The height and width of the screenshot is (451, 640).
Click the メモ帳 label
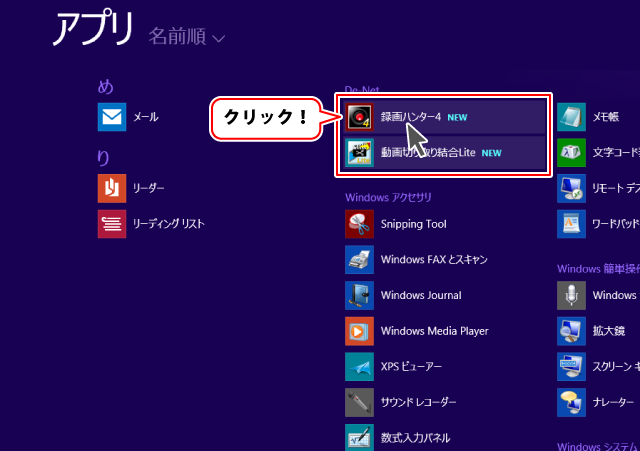coord(606,117)
